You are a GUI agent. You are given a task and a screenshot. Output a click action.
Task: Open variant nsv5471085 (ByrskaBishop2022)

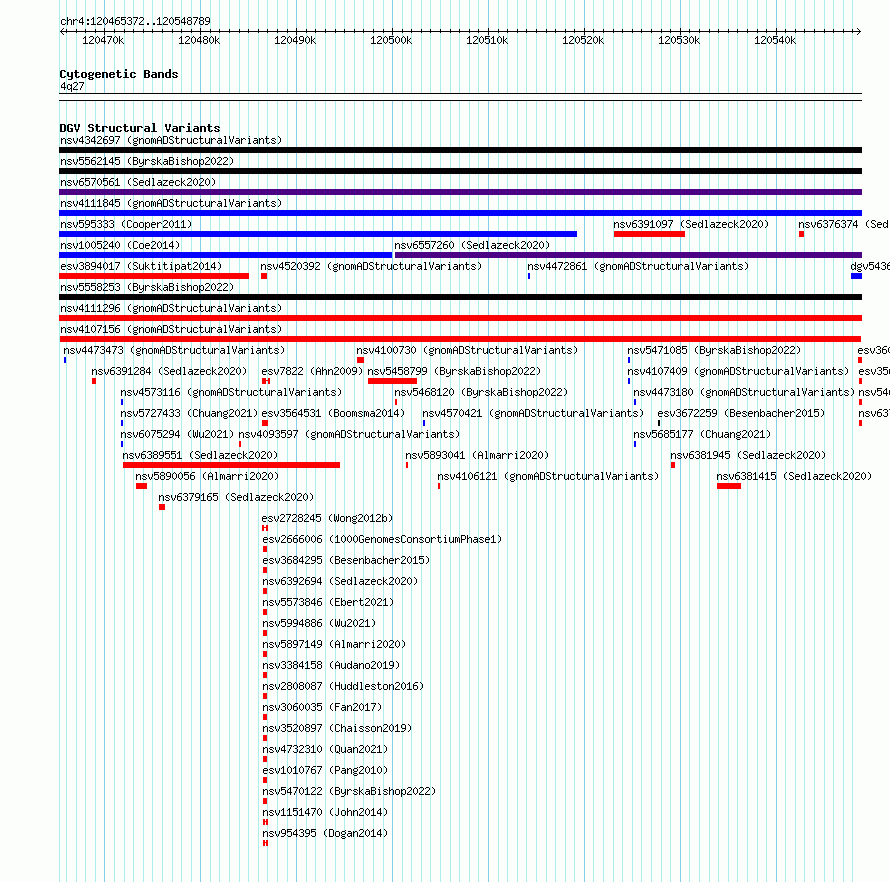click(x=714, y=350)
